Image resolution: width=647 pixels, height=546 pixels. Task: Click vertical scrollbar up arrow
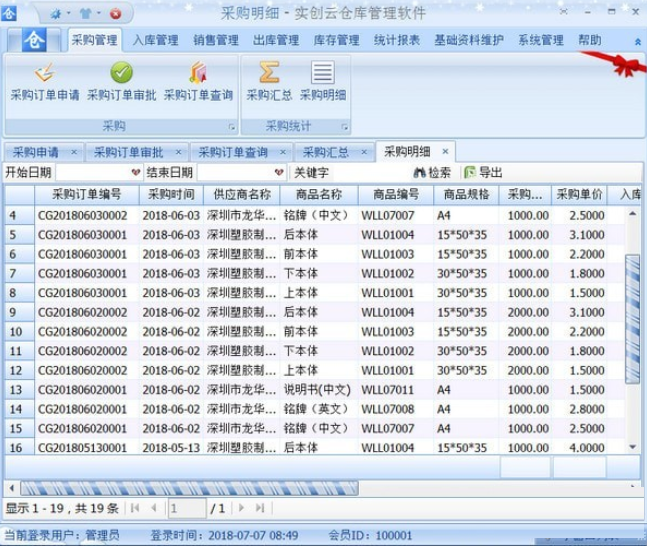[633, 214]
